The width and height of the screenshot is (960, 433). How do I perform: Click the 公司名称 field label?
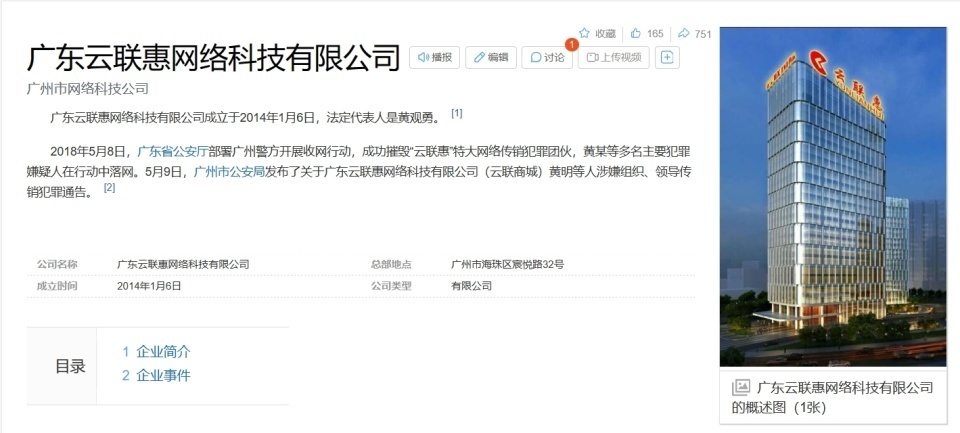pos(57,265)
